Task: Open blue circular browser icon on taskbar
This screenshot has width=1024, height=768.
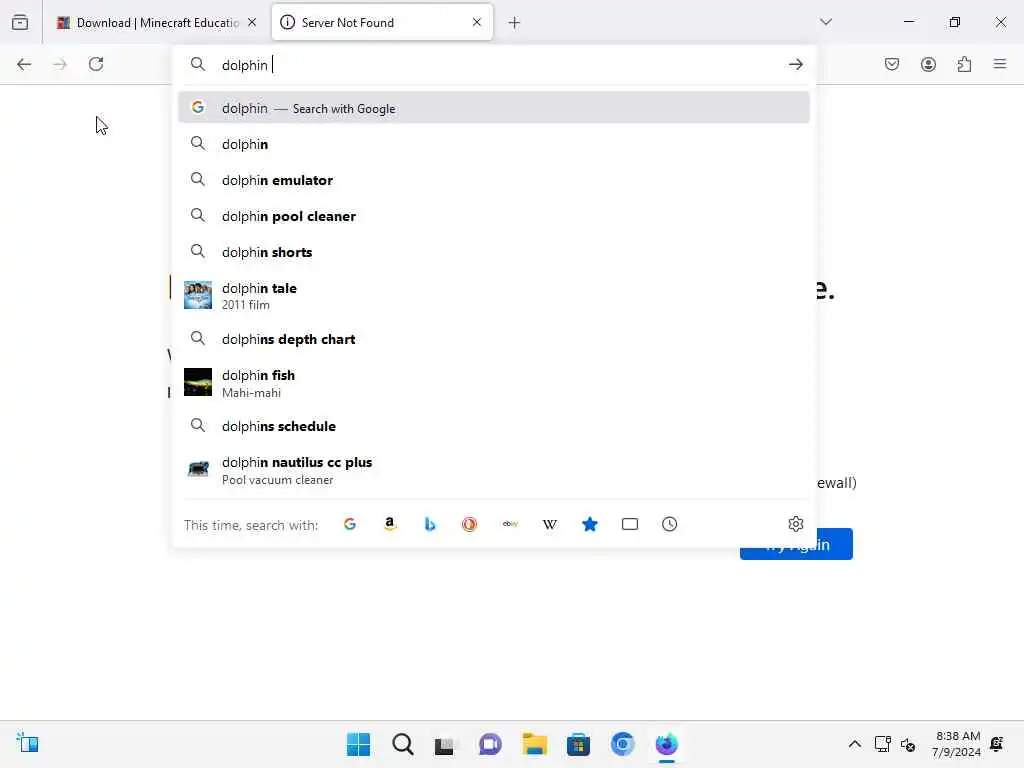Action: point(622,744)
